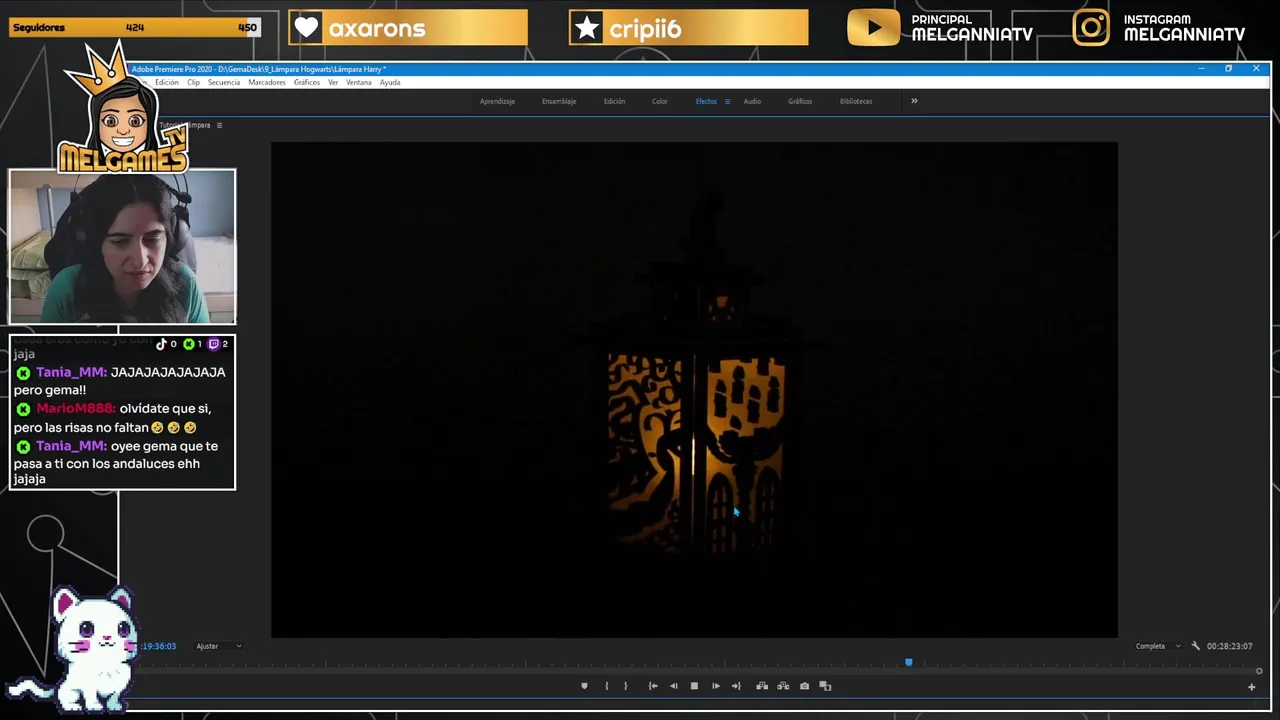Screen dimensions: 1280x720
Task: Open Efectos workspace menu icon
Action: (x=727, y=101)
